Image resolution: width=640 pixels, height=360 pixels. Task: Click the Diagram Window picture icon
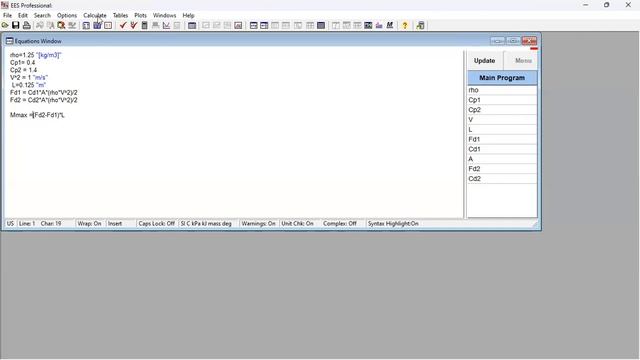pyautogui.click(x=368, y=25)
